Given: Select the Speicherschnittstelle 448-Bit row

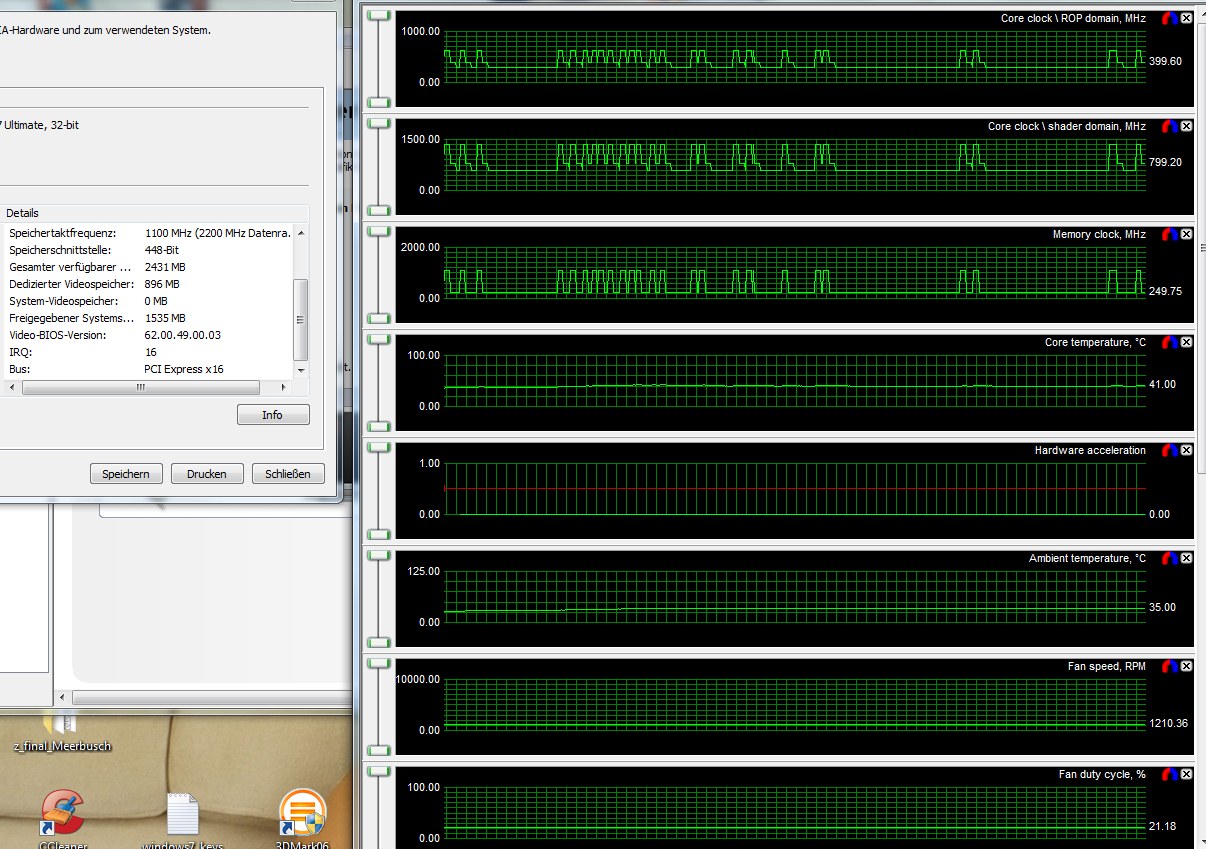Looking at the screenshot, I should click(x=147, y=250).
